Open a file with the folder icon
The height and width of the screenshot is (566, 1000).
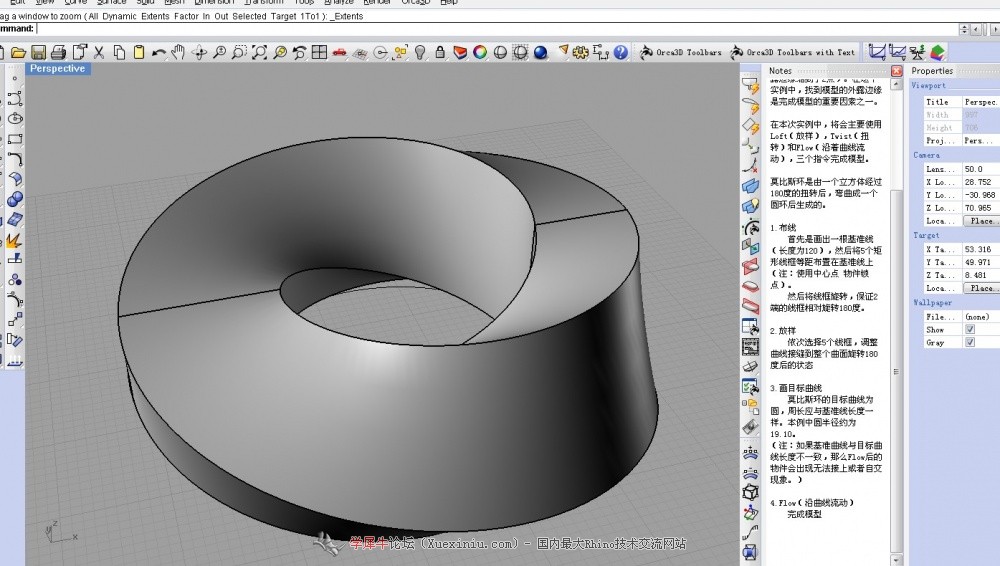click(x=18, y=52)
